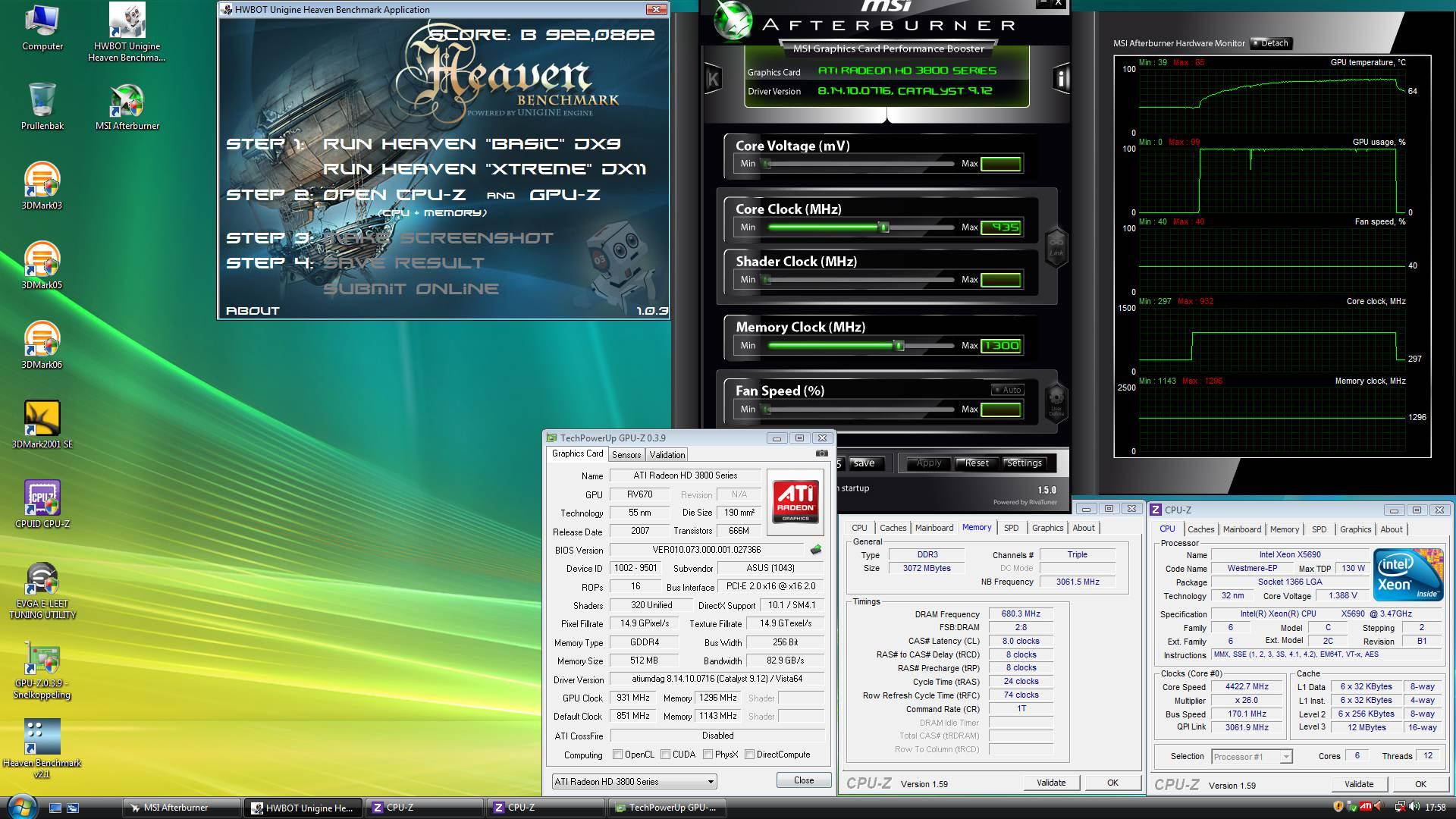1456x819 pixels.
Task: Open security alert shield tray icon
Action: tap(1338, 807)
